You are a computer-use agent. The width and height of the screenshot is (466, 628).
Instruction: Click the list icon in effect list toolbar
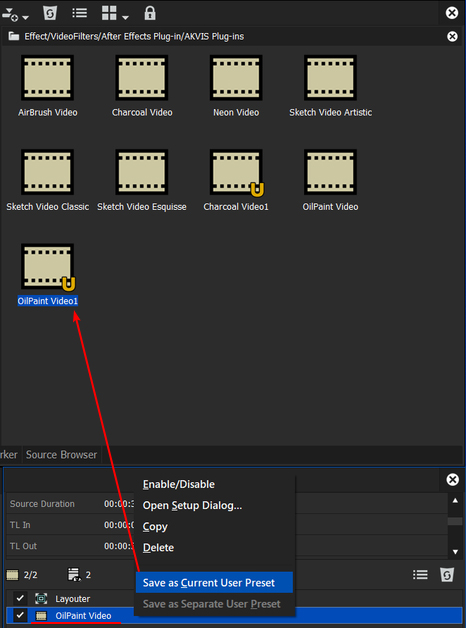coord(420,575)
